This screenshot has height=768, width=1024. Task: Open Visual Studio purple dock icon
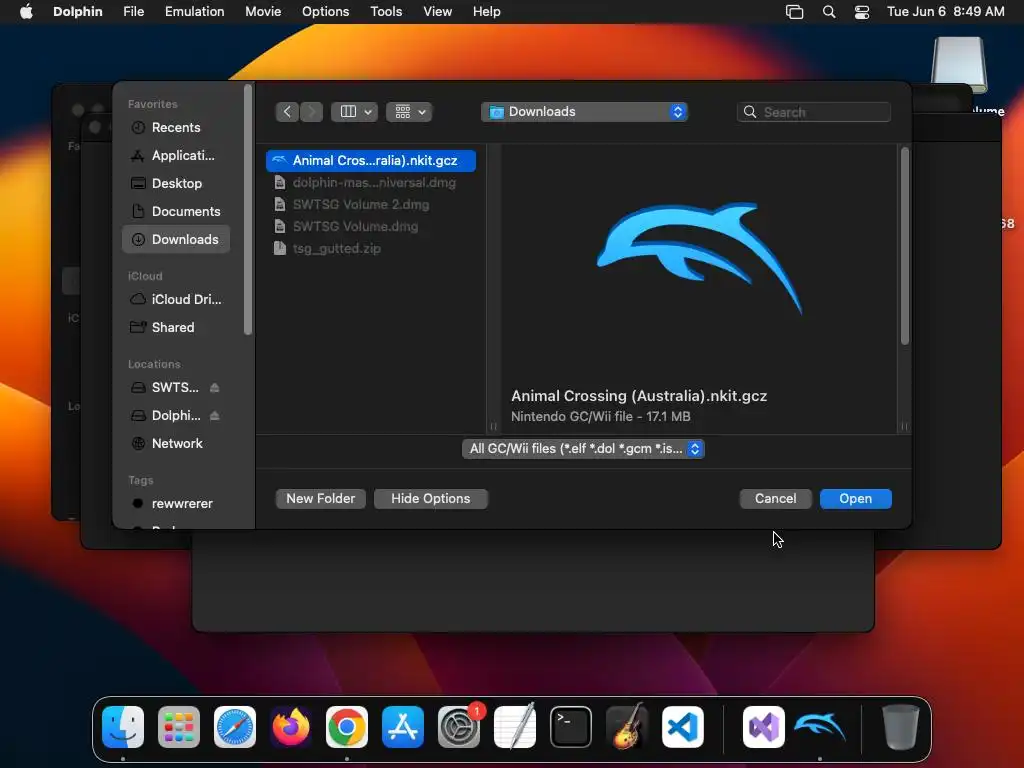763,727
